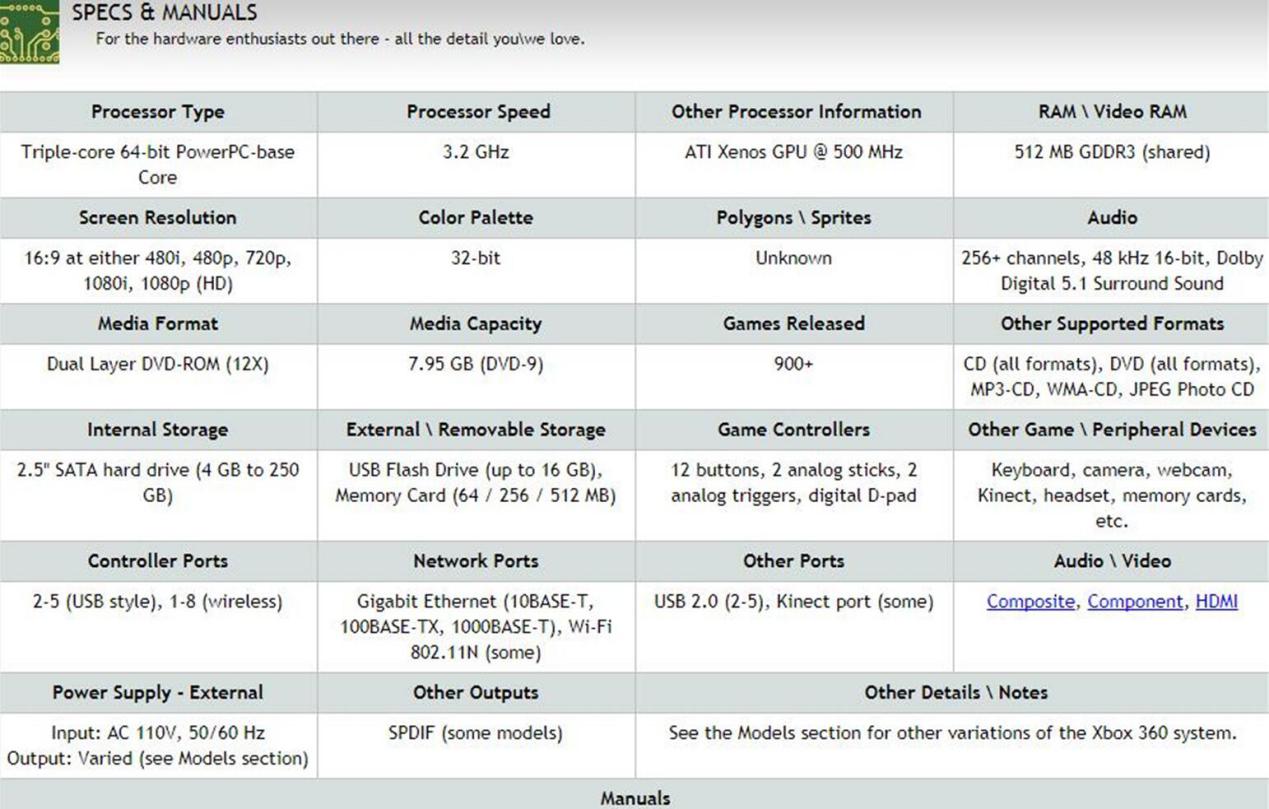
Task: Click the RAM \ Video RAM header
Action: pos(1112,112)
